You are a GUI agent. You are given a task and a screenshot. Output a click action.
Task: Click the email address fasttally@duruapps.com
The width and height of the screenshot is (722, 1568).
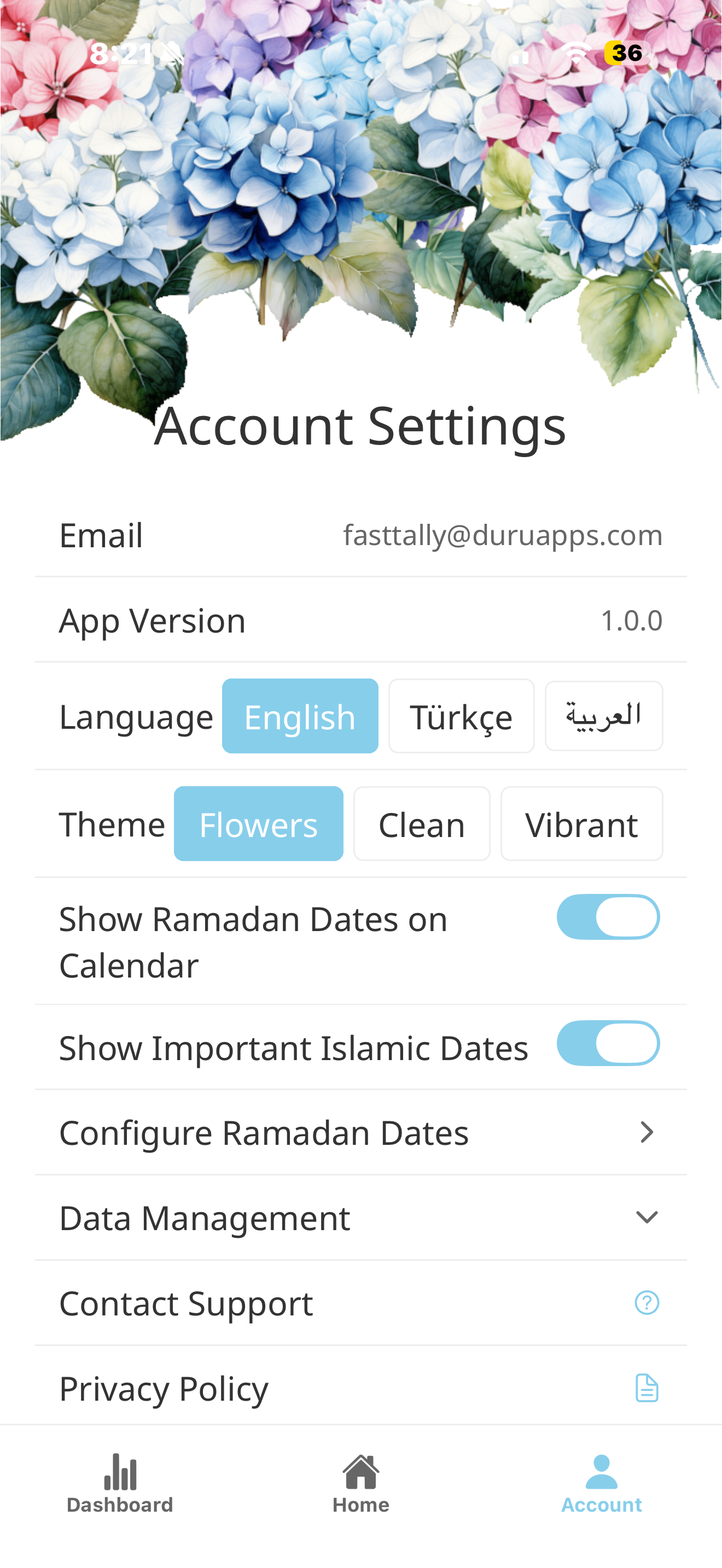coord(502,535)
